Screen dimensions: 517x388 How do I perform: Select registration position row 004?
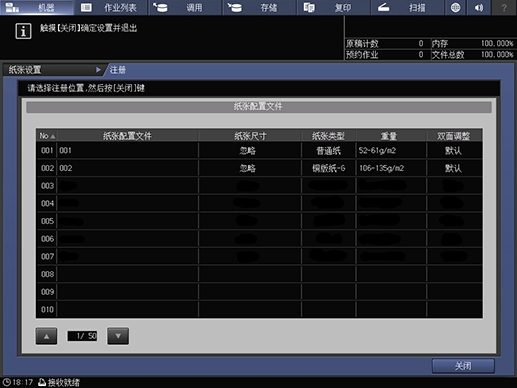pyautogui.click(x=259, y=203)
